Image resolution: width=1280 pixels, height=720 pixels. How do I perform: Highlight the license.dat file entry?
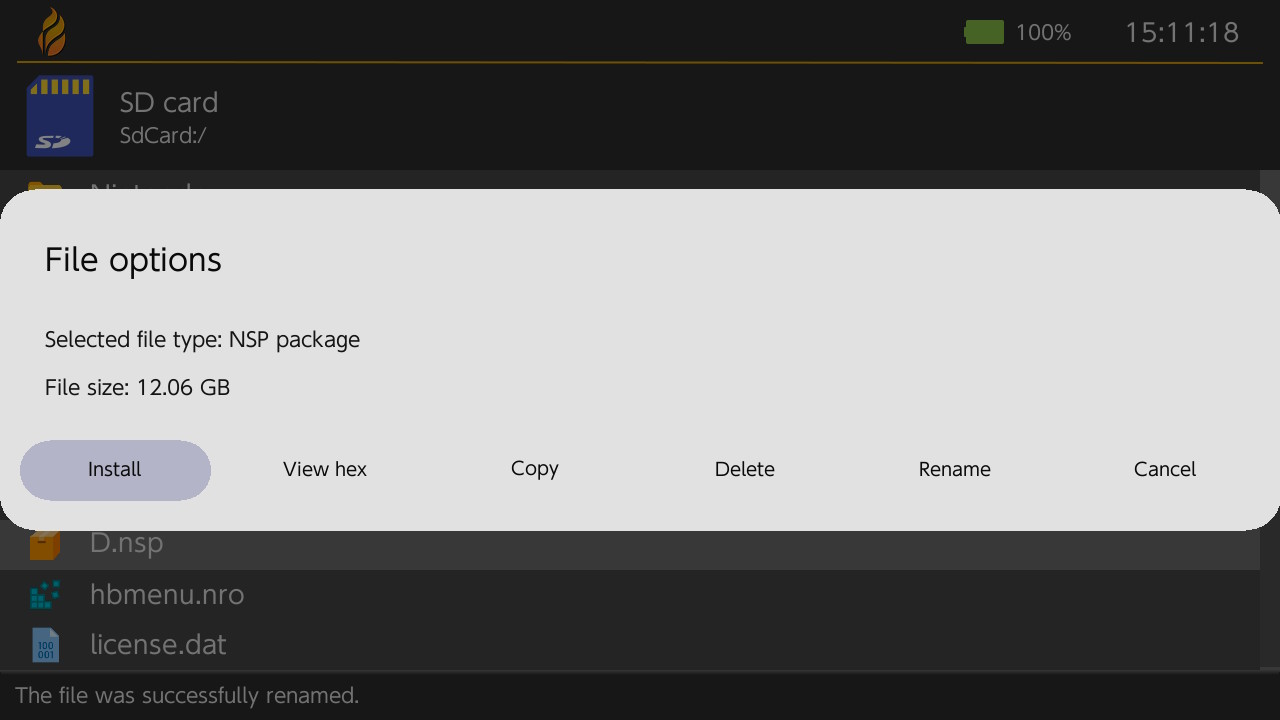tap(158, 645)
